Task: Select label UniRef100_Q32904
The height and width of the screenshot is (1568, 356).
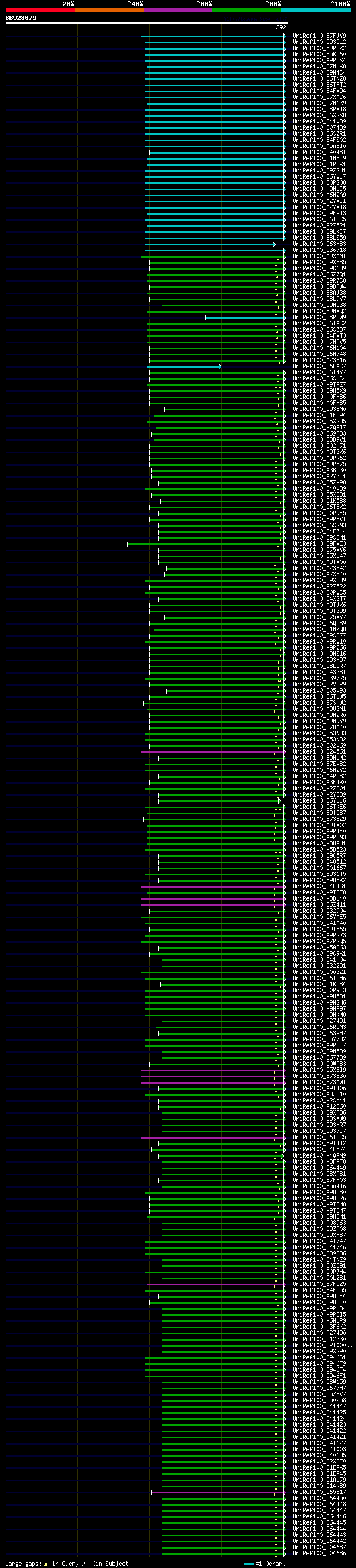Action: (319, 911)
